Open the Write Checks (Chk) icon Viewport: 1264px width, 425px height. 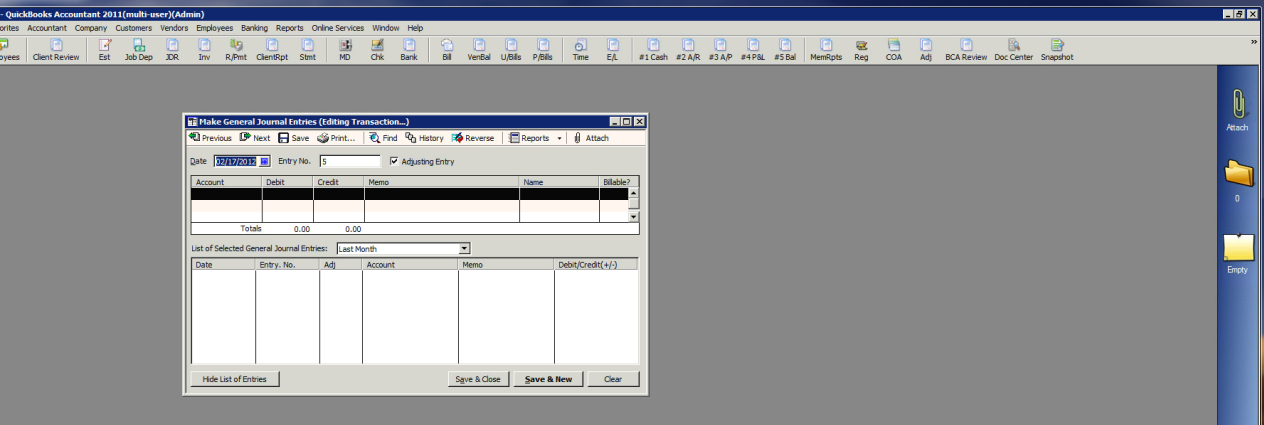377,49
